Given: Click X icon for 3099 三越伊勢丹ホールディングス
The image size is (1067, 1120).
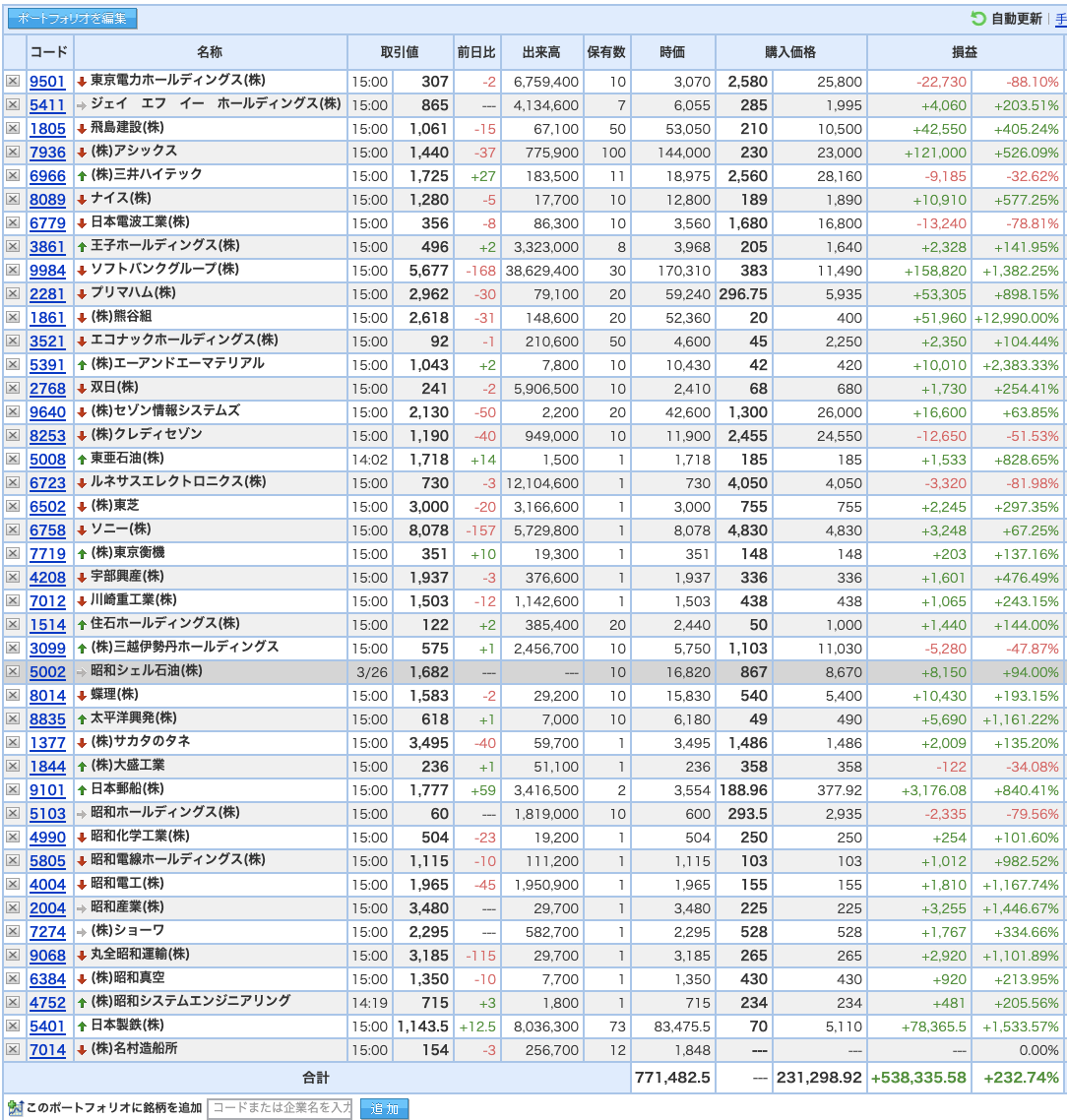Looking at the screenshot, I should pyautogui.click(x=13, y=649).
